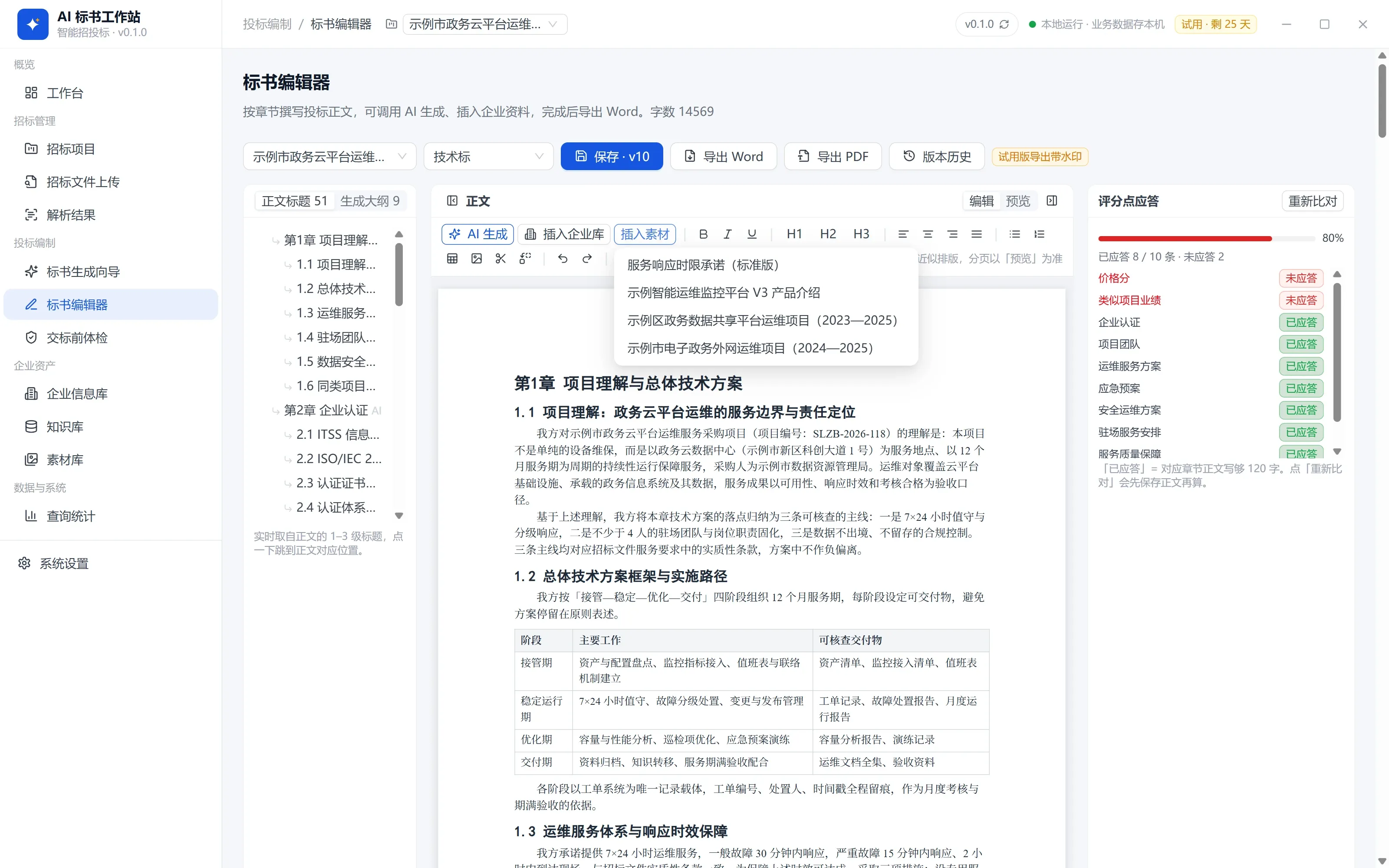Collapse the 第2章 企业认证 outline node

click(x=275, y=411)
